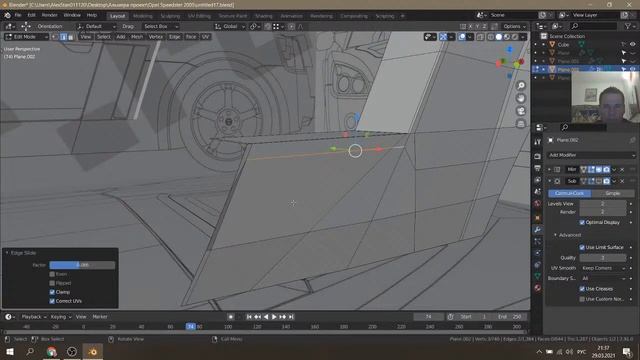The image size is (640, 360).
Task: Click the pan hand navigation icon
Action: point(521,98)
